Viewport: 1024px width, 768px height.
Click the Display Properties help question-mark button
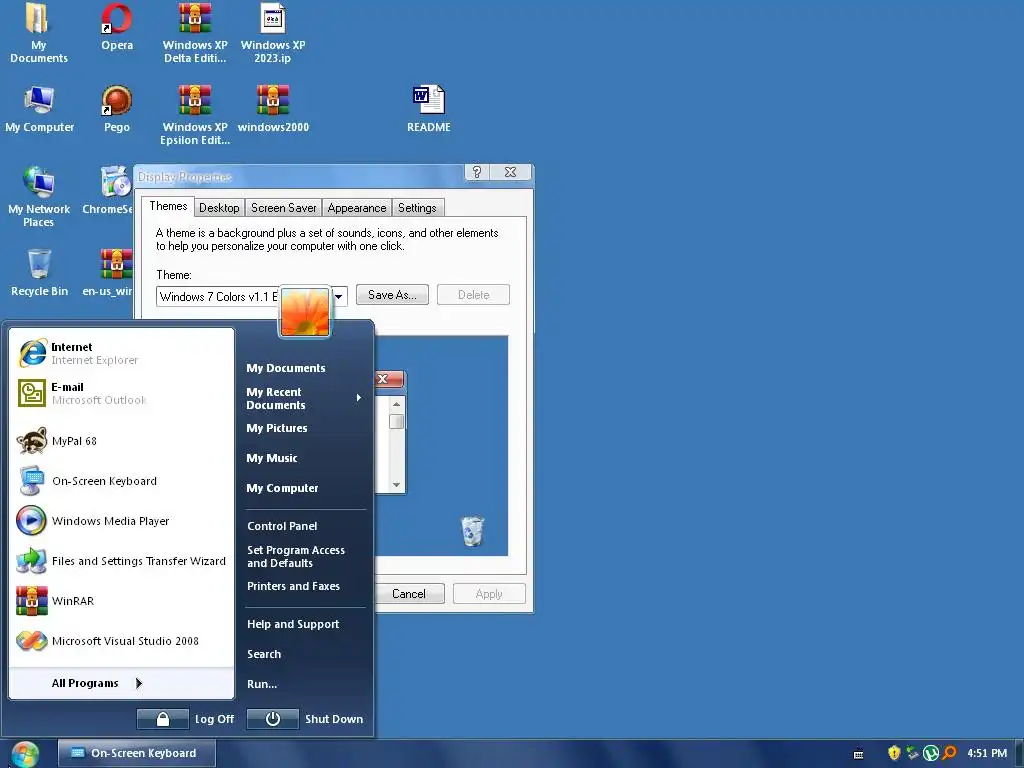click(477, 172)
